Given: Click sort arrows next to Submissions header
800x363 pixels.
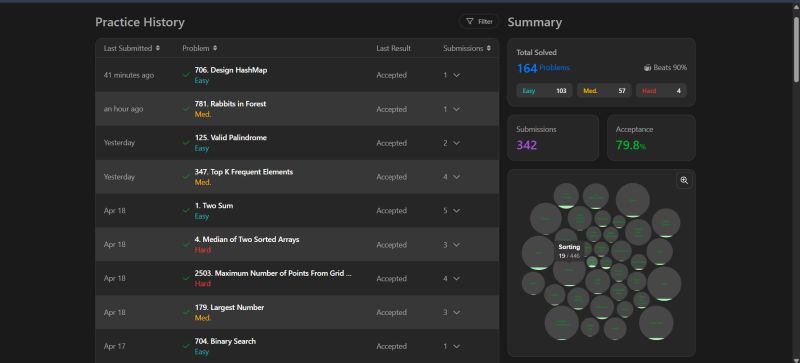Looking at the screenshot, I should point(489,48).
